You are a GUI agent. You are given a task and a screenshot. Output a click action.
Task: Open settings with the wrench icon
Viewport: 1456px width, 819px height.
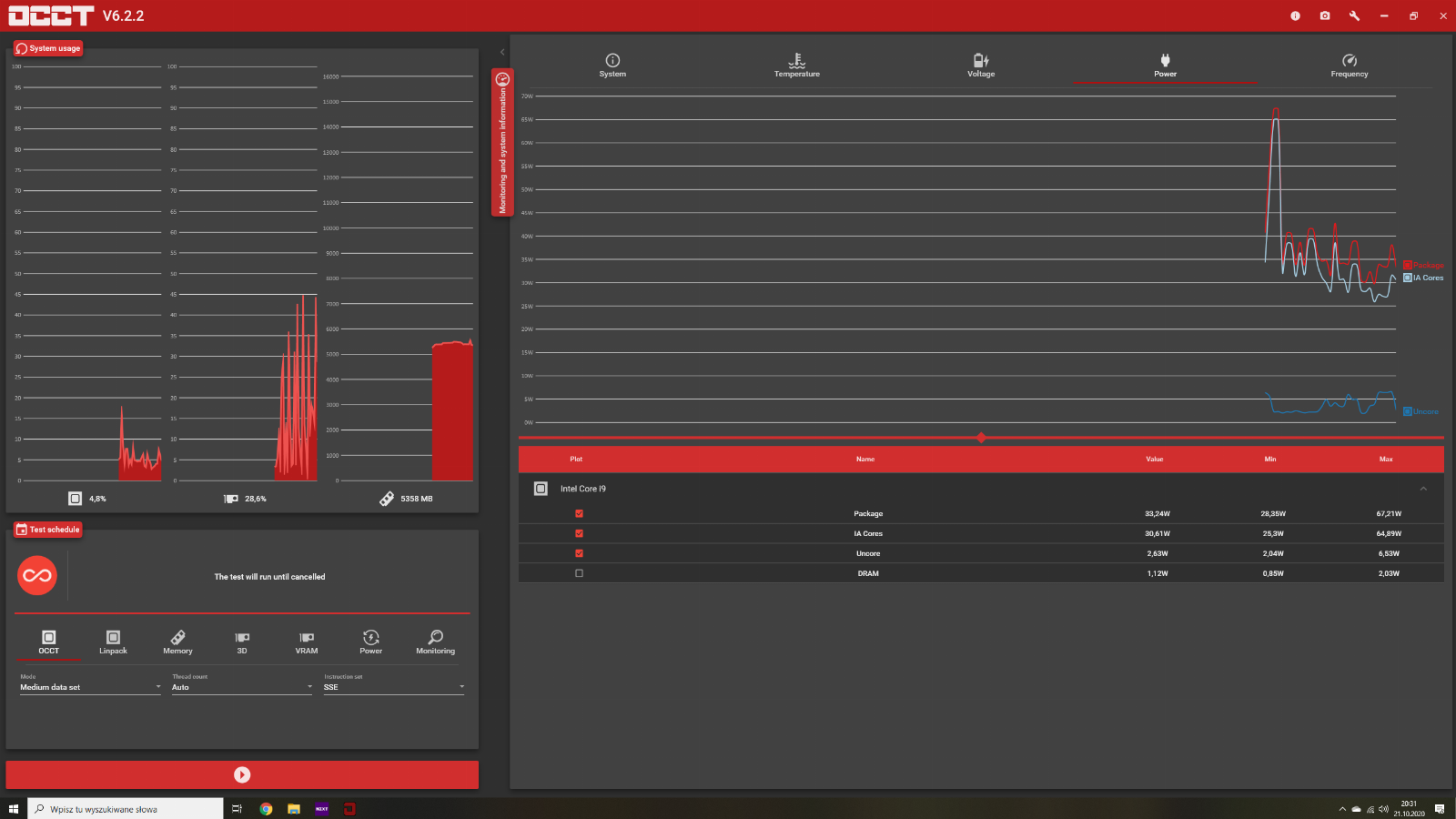pyautogui.click(x=1354, y=15)
